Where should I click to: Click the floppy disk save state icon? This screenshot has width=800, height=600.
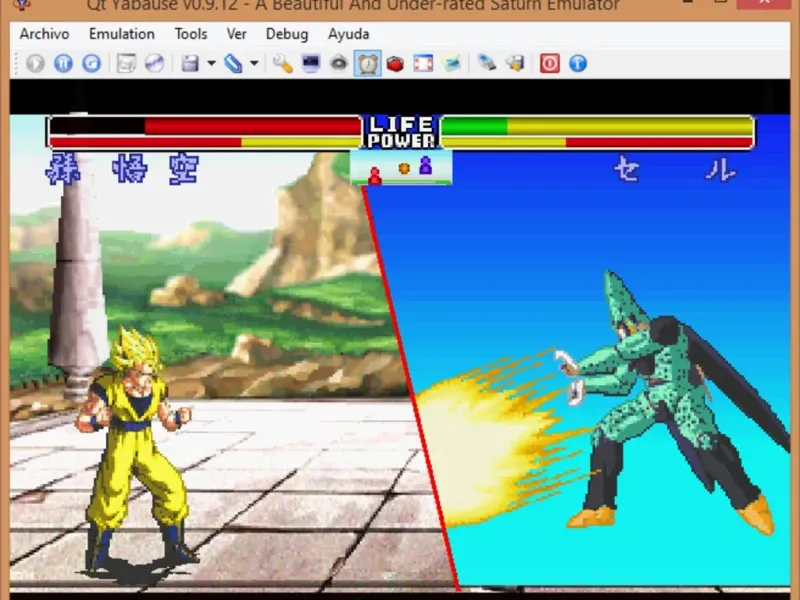point(190,64)
